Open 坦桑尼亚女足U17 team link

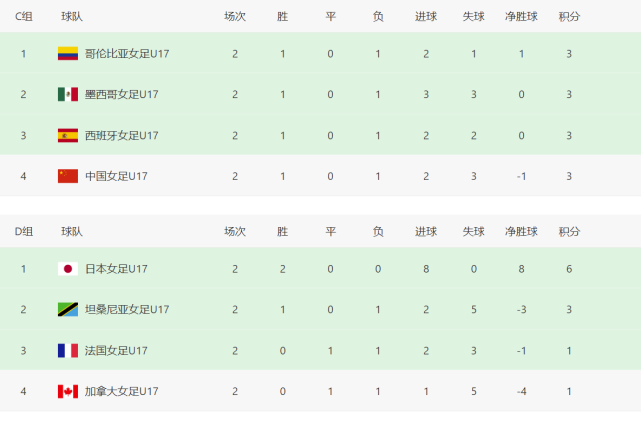pos(127,310)
